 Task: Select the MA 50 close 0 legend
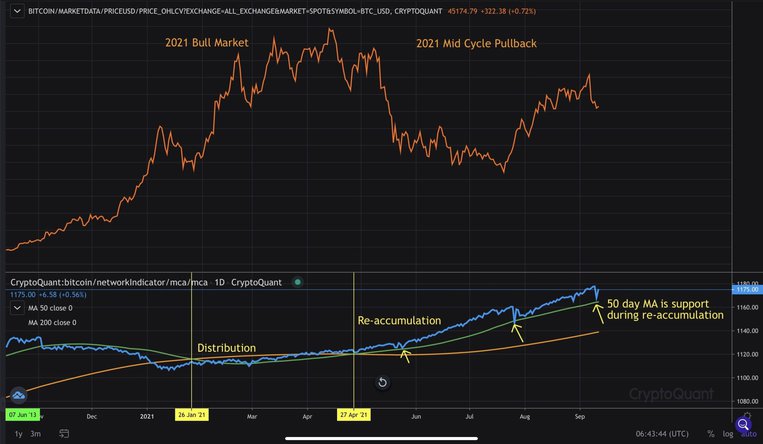click(50, 308)
